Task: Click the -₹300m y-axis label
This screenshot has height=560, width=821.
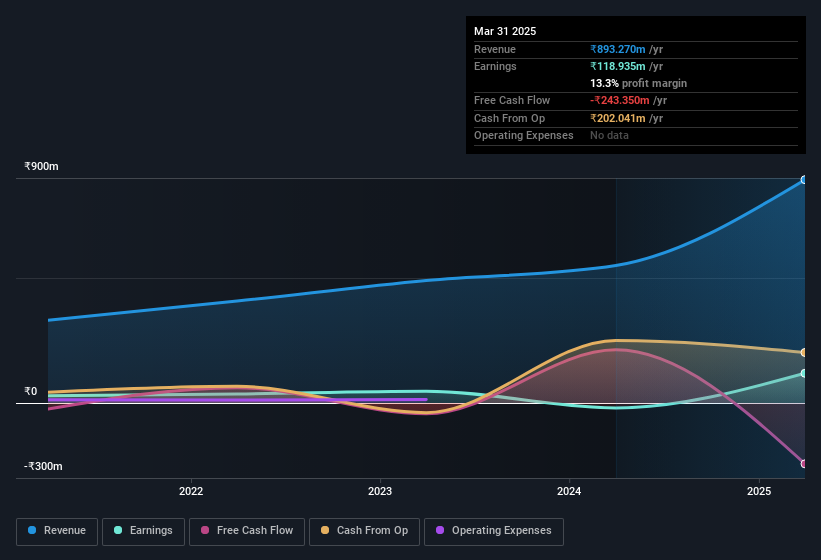Action: [43, 466]
